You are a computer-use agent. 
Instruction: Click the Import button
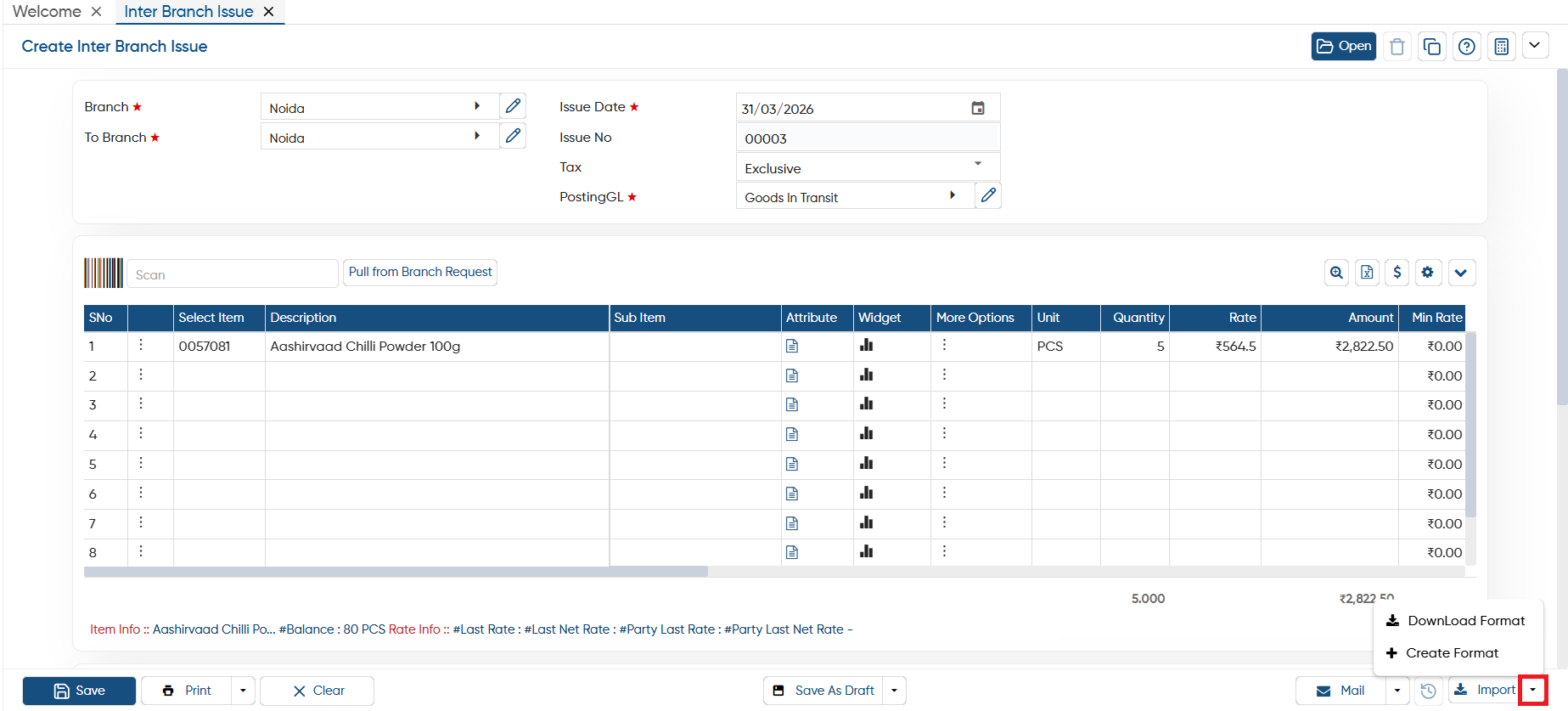click(1485, 691)
